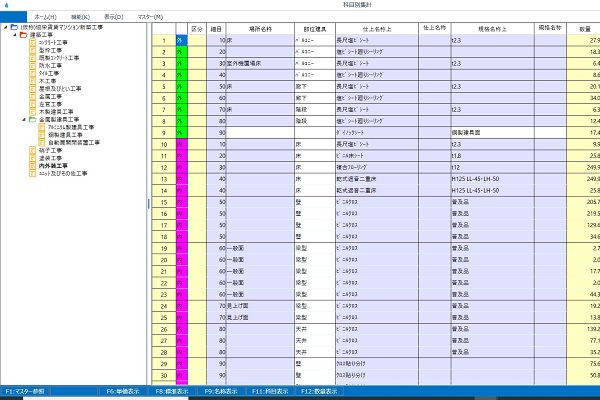600x400 pixels.
Task: Open the ホーム(H) ribbon tab
Action: pyautogui.click(x=46, y=17)
